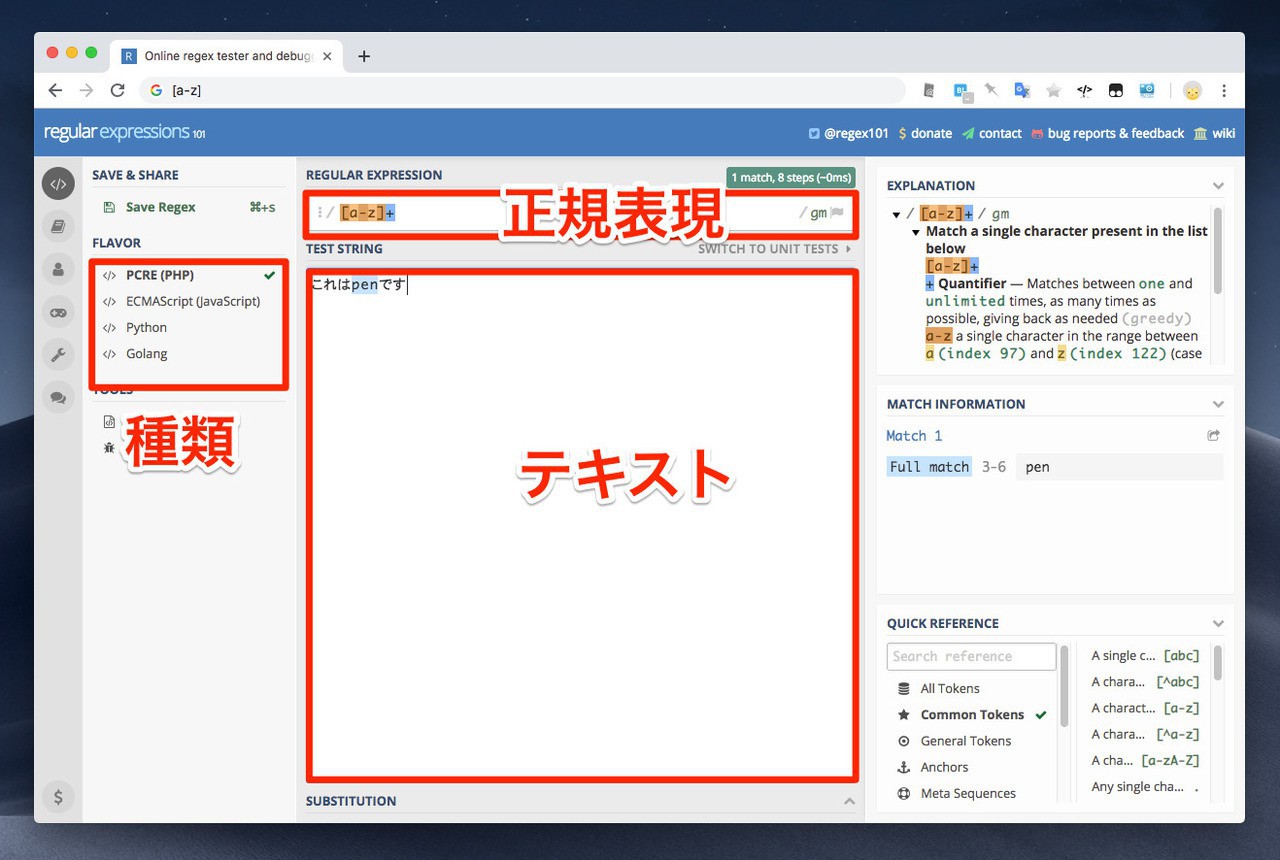
Task: Click the Explanation panel scrollbar
Action: point(1217,251)
